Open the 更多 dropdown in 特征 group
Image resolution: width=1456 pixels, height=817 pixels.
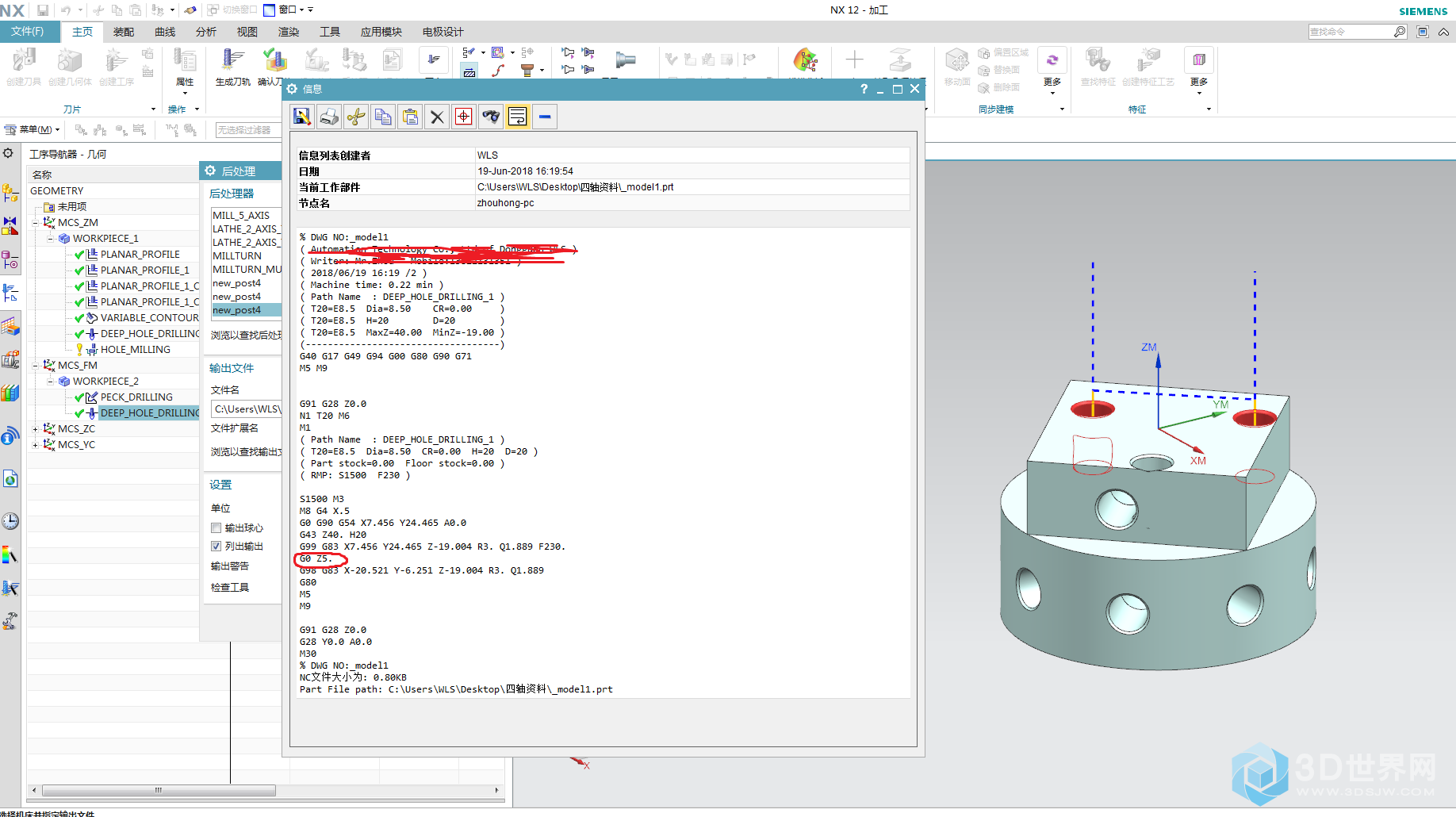[1199, 86]
